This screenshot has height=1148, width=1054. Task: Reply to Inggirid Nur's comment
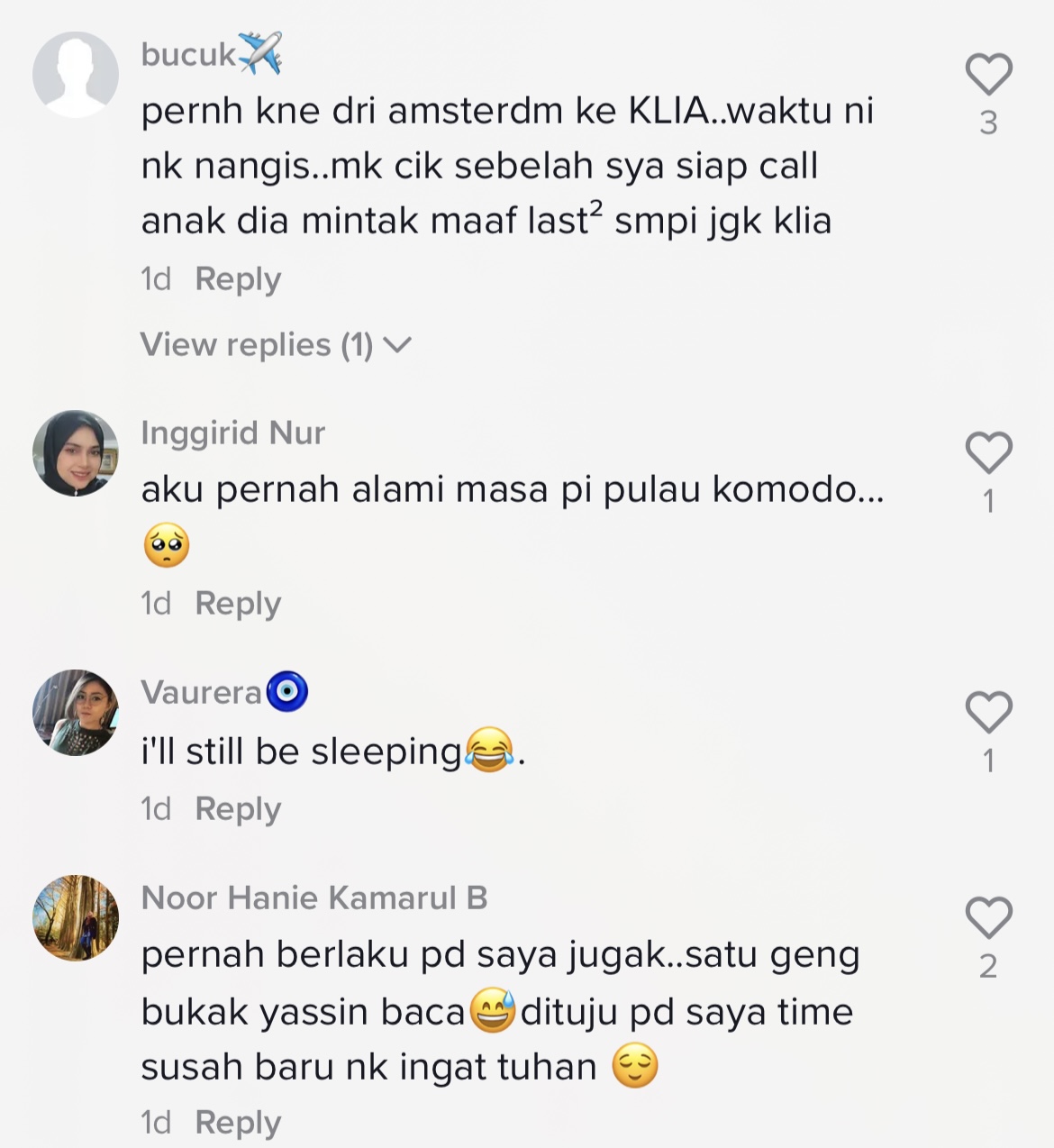pyautogui.click(x=238, y=604)
